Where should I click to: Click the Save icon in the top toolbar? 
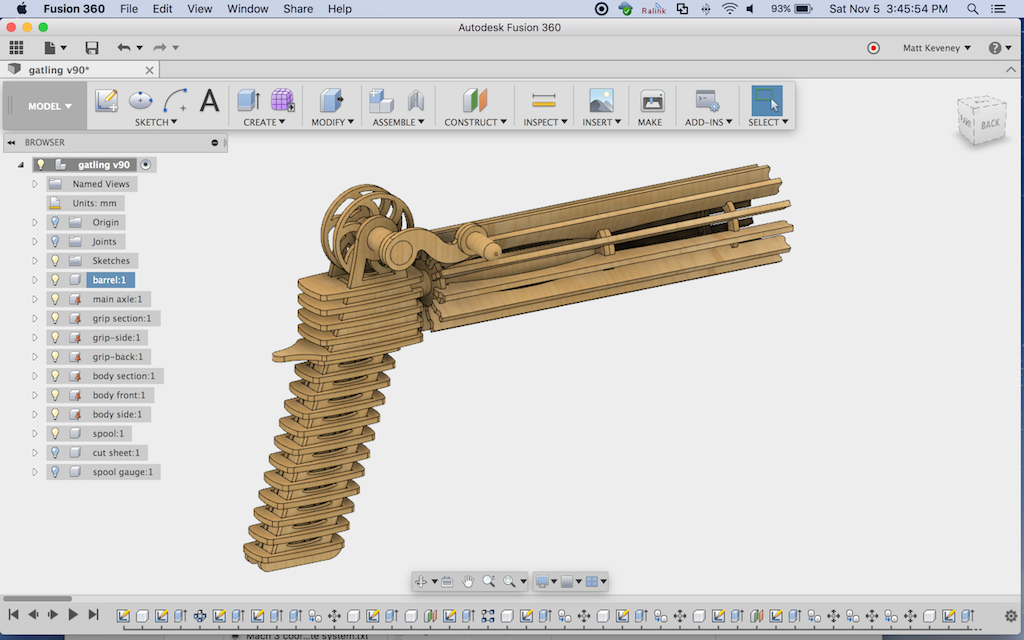point(92,48)
